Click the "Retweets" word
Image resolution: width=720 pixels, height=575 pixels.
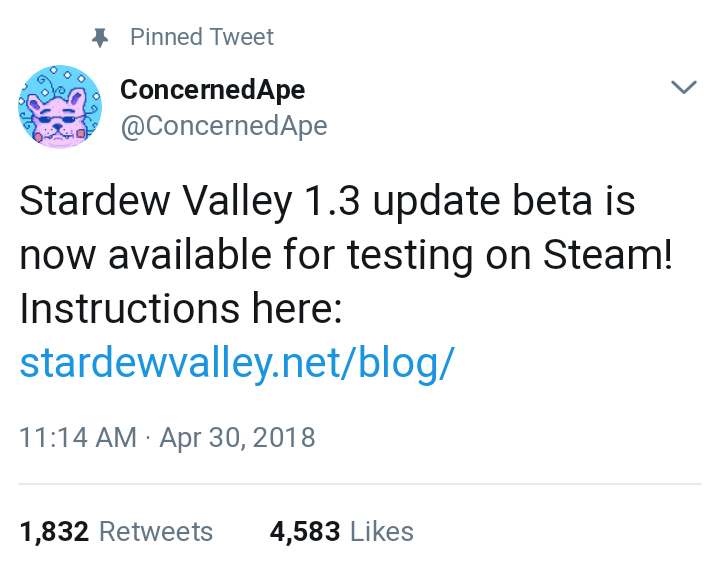(157, 531)
